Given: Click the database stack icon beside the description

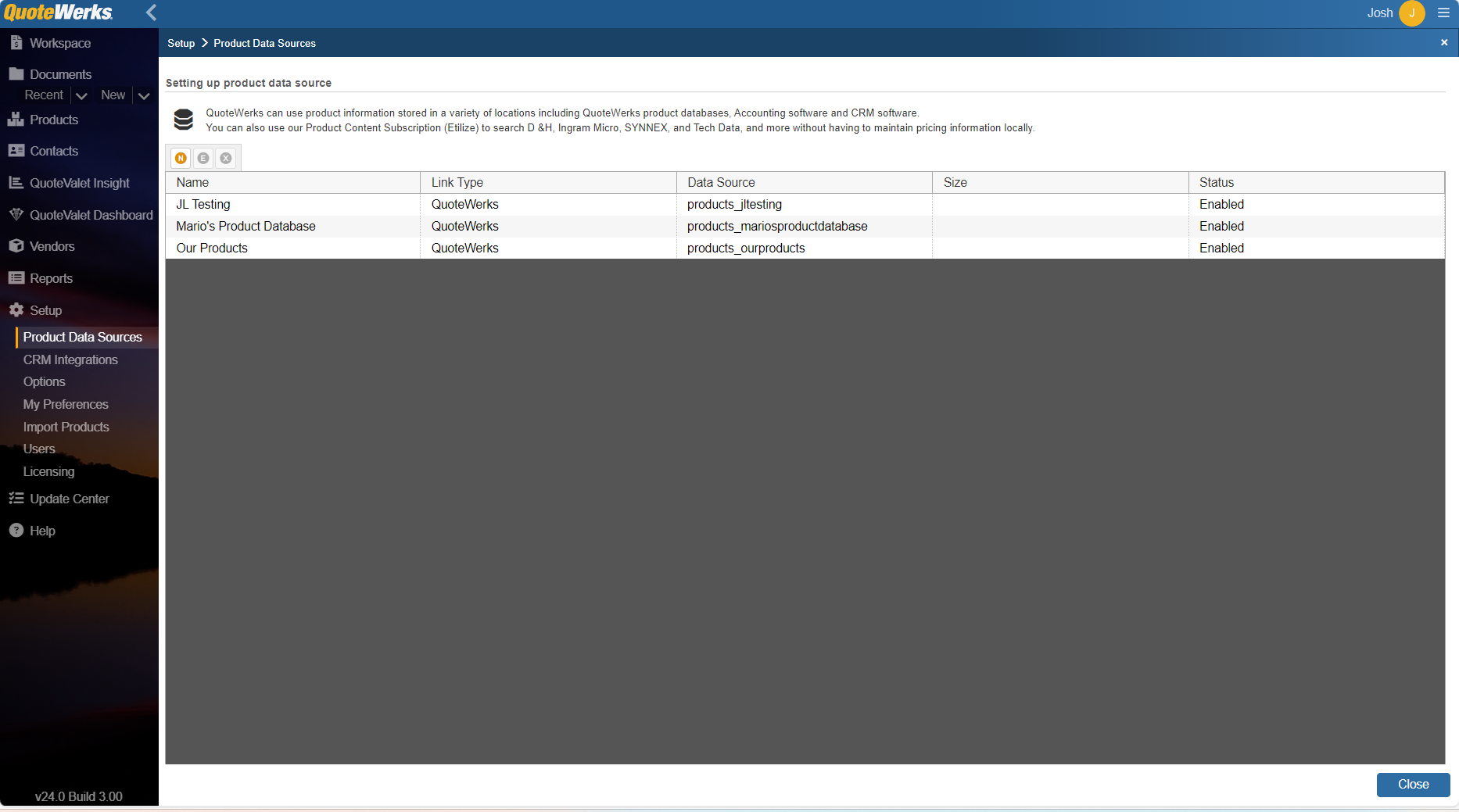Looking at the screenshot, I should click(x=184, y=120).
